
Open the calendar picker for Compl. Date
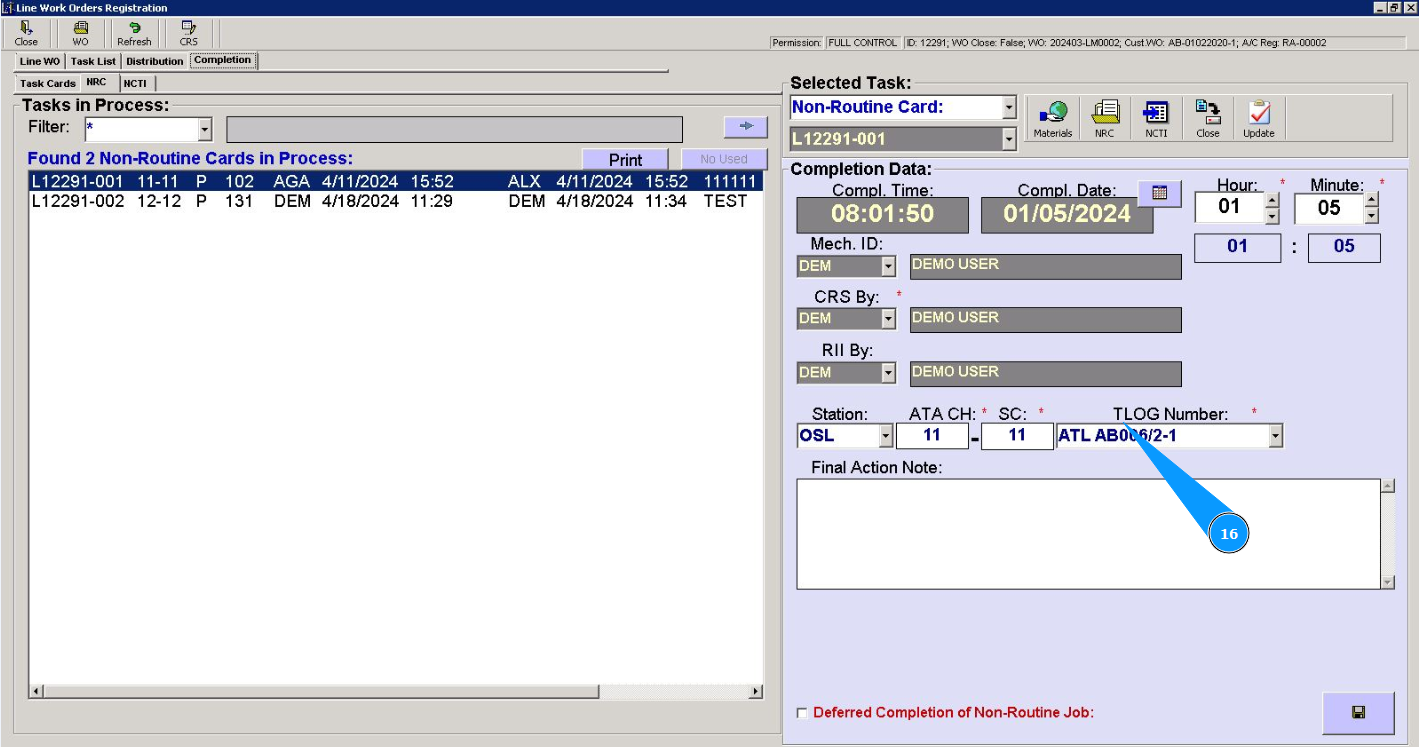click(1159, 193)
